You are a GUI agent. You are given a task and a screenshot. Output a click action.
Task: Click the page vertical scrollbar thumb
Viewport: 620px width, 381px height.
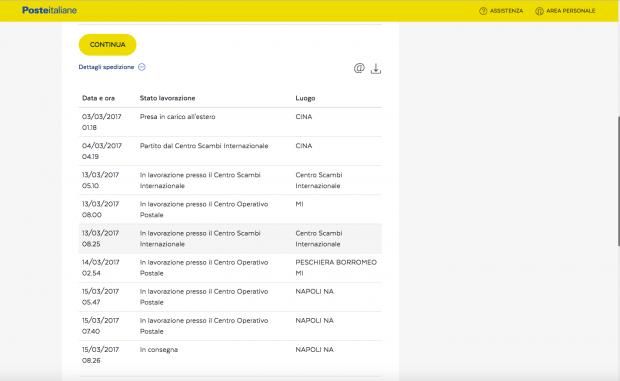point(618,181)
